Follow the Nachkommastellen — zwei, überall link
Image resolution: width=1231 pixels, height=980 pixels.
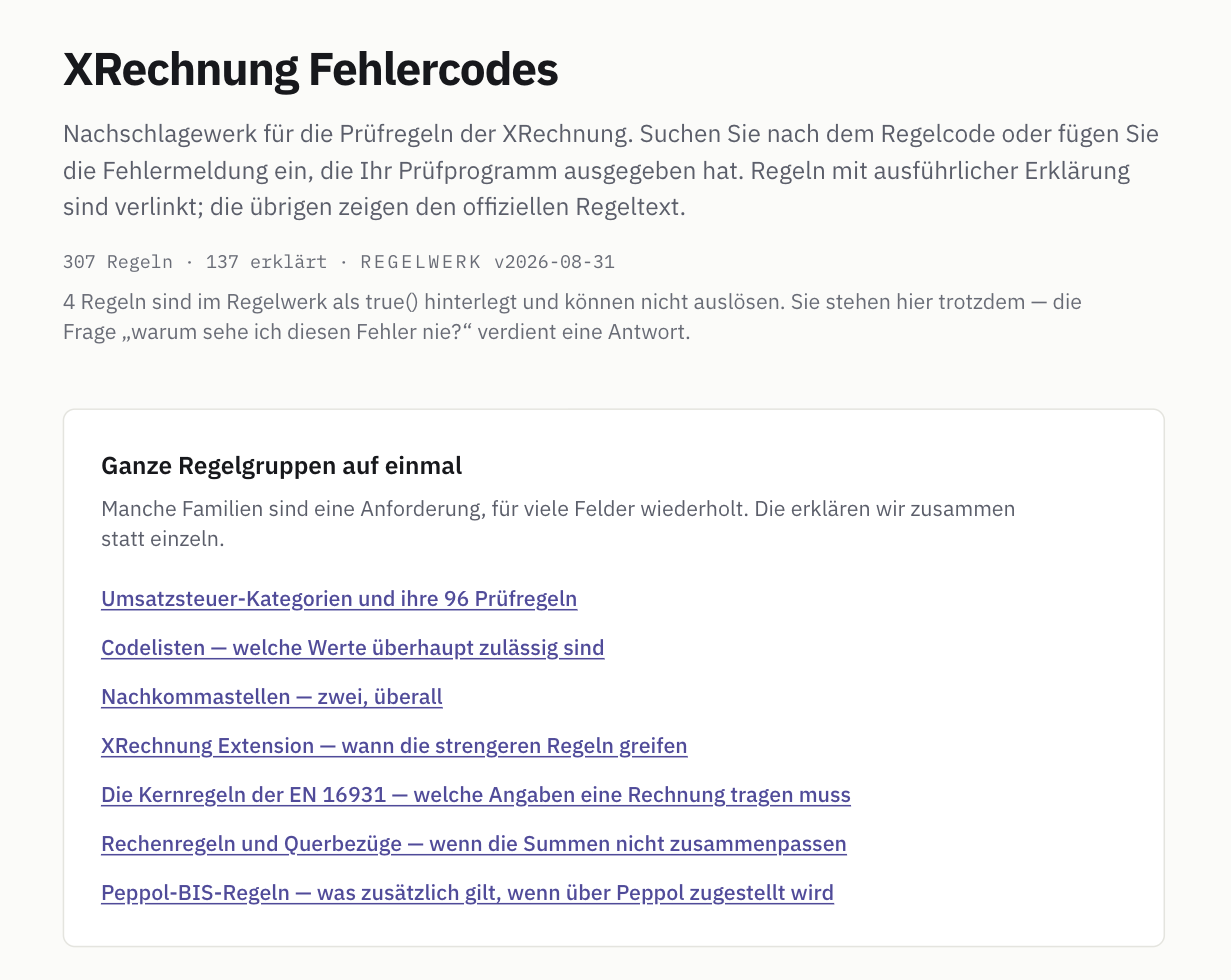click(272, 697)
